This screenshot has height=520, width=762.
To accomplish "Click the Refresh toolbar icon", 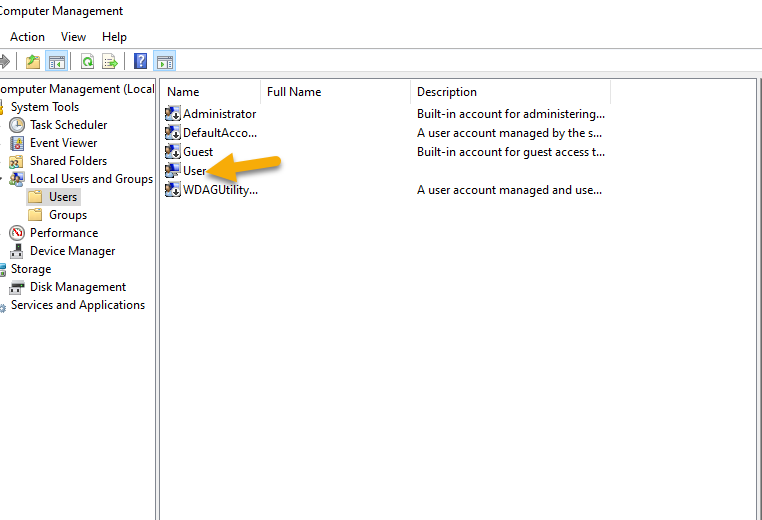I will coord(88,62).
